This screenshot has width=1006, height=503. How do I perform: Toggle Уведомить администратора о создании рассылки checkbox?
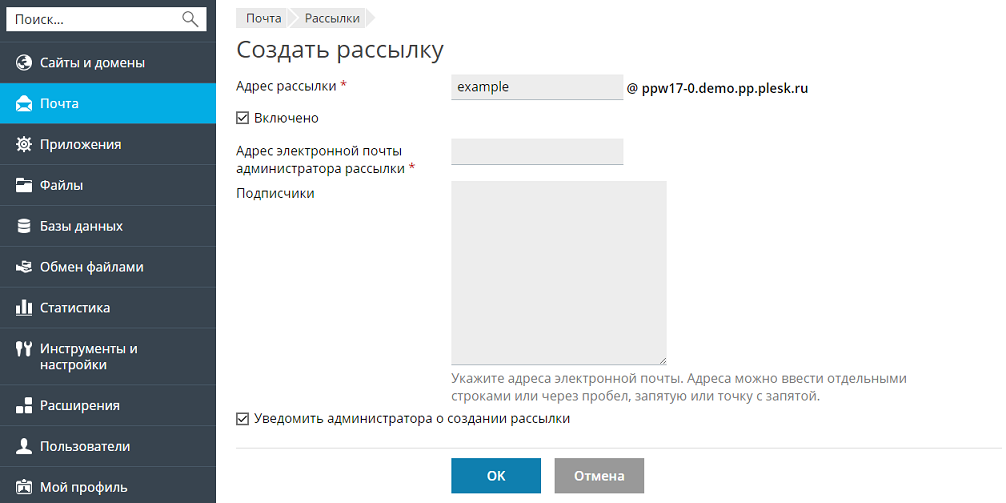tap(242, 419)
